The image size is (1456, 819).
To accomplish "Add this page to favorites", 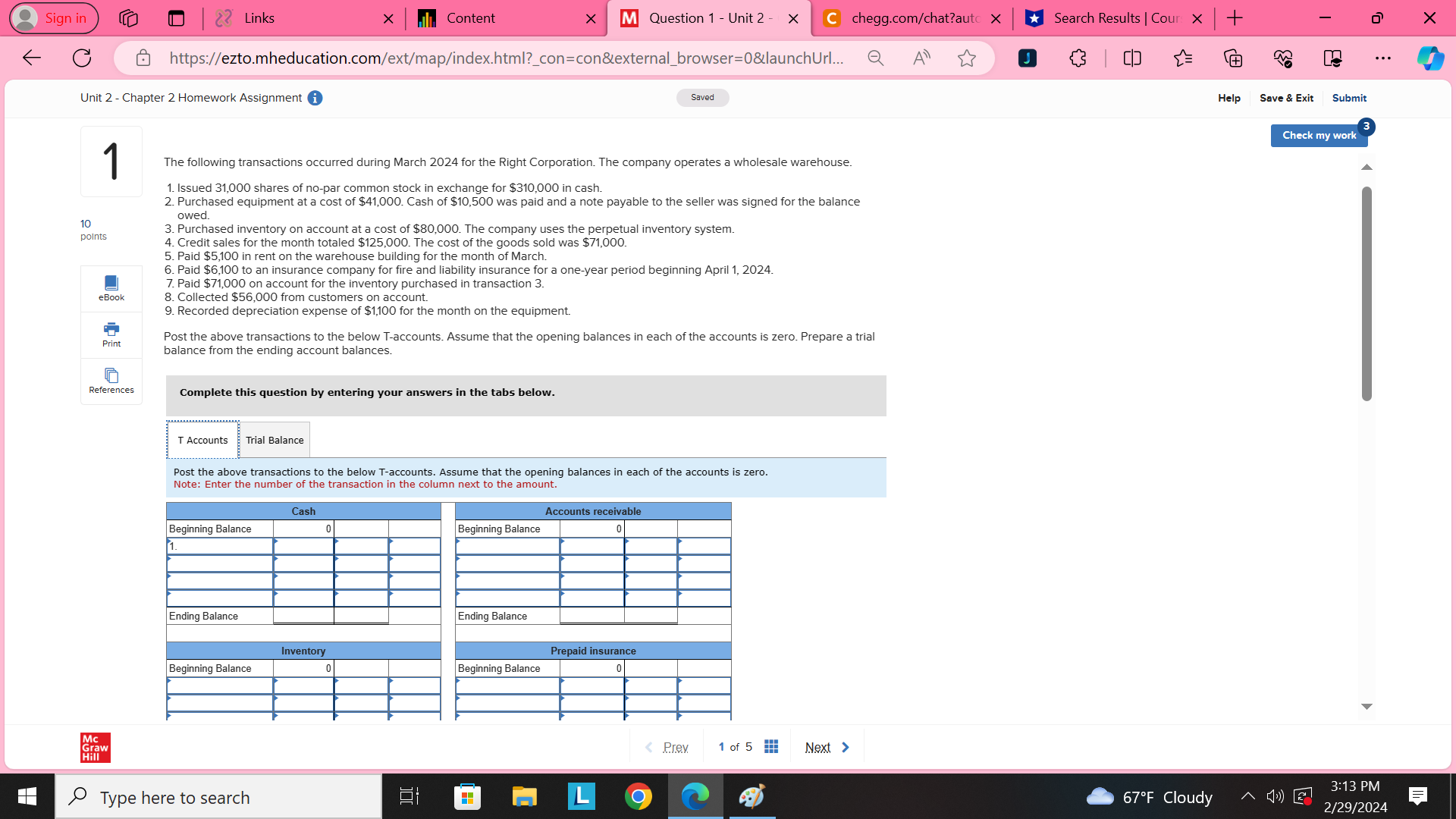I will point(966,58).
